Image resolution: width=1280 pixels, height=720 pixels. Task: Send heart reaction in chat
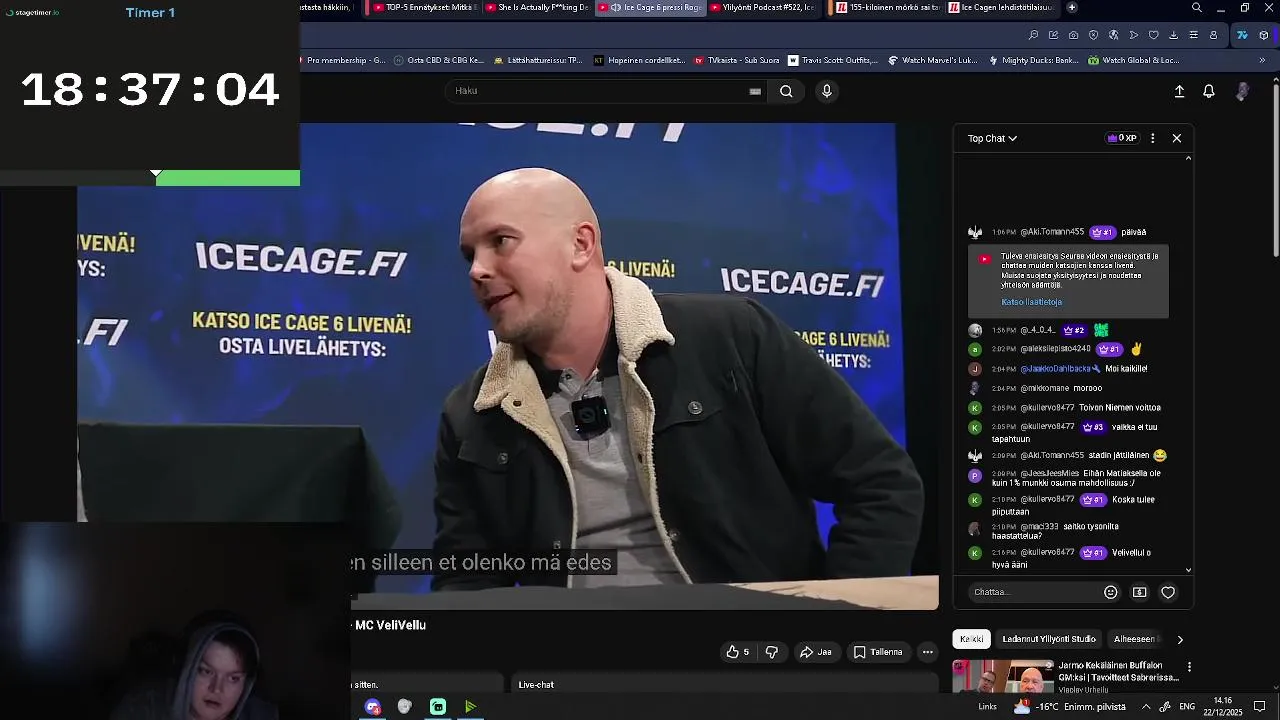[x=1168, y=592]
